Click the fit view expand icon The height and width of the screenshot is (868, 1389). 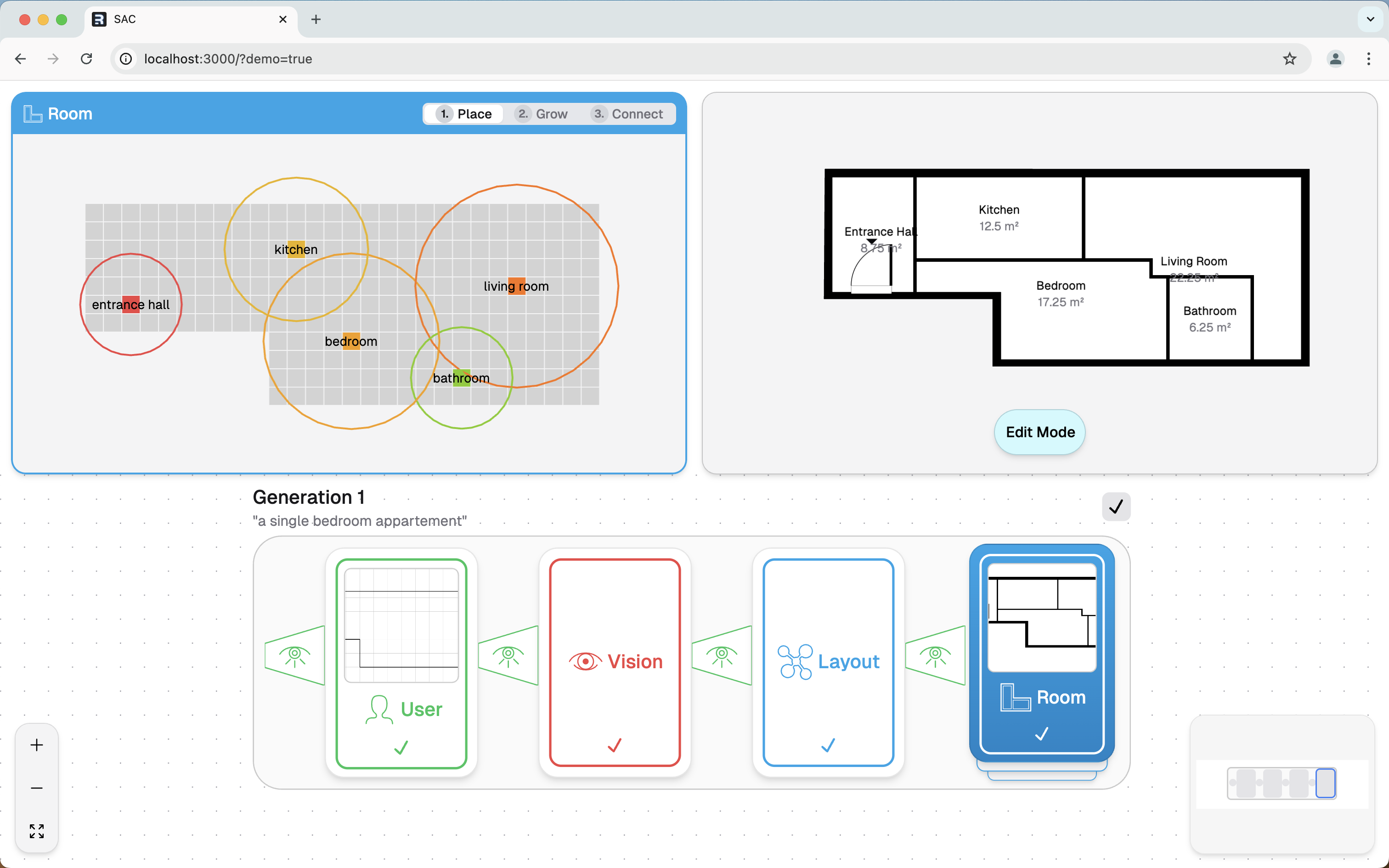click(37, 831)
